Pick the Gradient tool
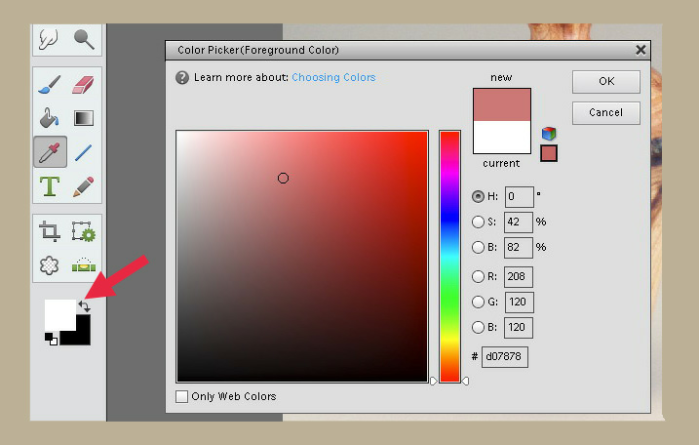This screenshot has height=445, width=700. tap(83, 118)
